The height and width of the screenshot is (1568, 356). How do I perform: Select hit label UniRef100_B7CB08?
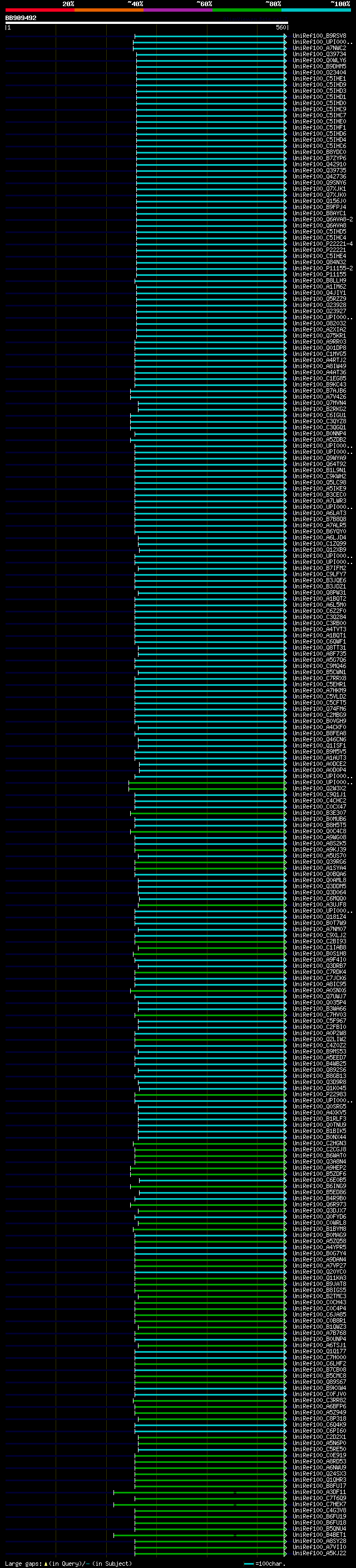click(x=319, y=1369)
